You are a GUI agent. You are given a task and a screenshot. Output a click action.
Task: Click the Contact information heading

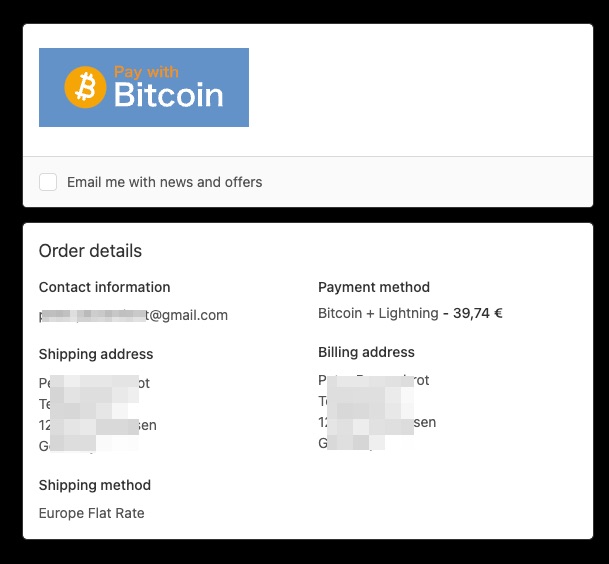104,287
